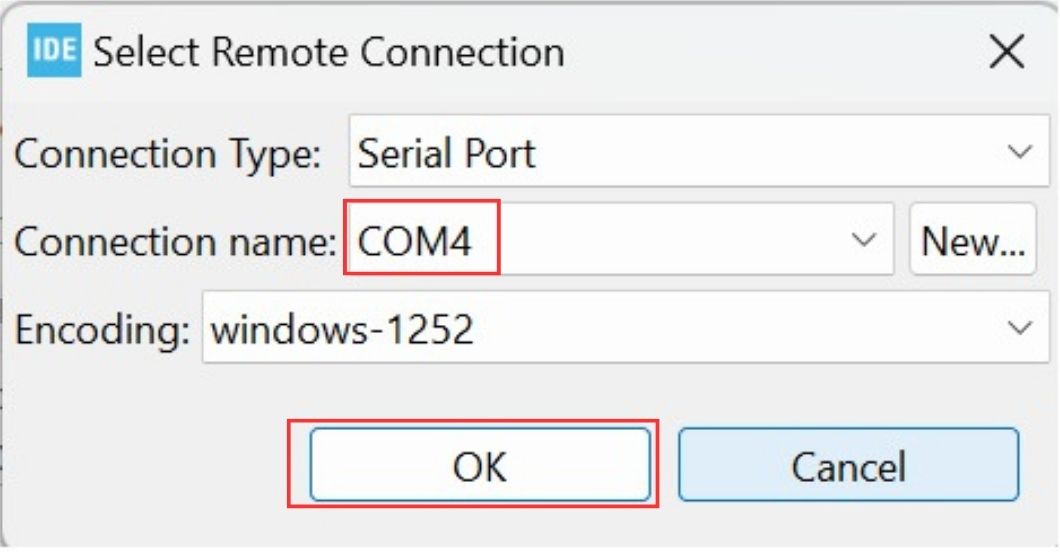This screenshot has height=552, width=1060.
Task: Click the "Connection Type:" label
Action: coord(168,153)
